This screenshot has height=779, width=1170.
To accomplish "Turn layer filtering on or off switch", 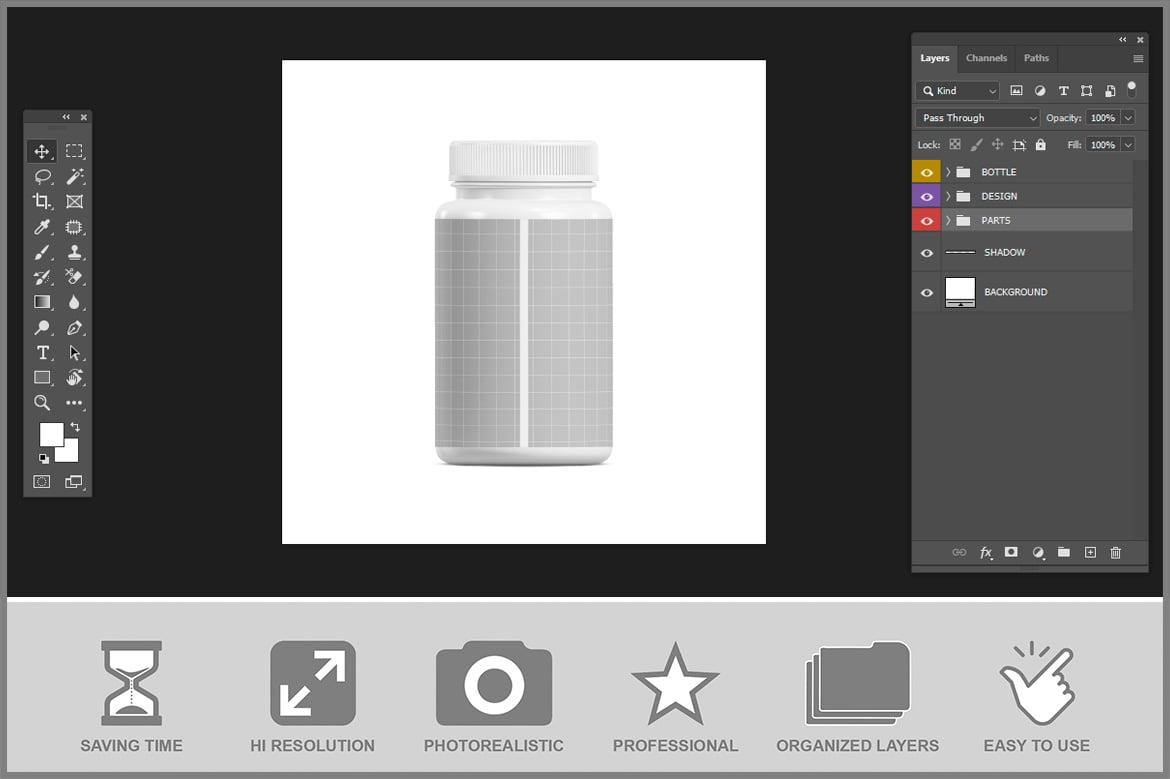I will (x=1132, y=90).
